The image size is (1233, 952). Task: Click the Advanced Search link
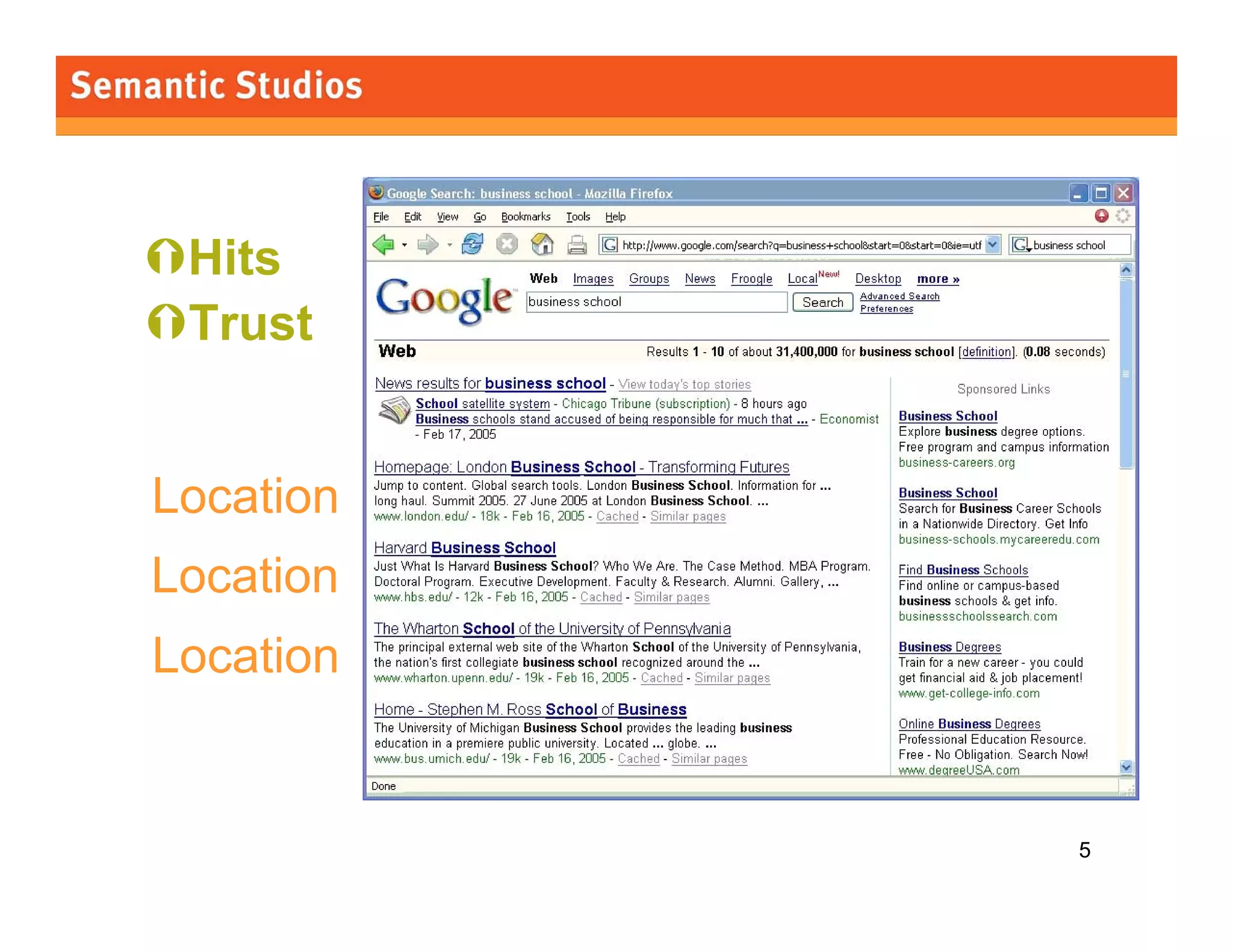click(x=899, y=296)
